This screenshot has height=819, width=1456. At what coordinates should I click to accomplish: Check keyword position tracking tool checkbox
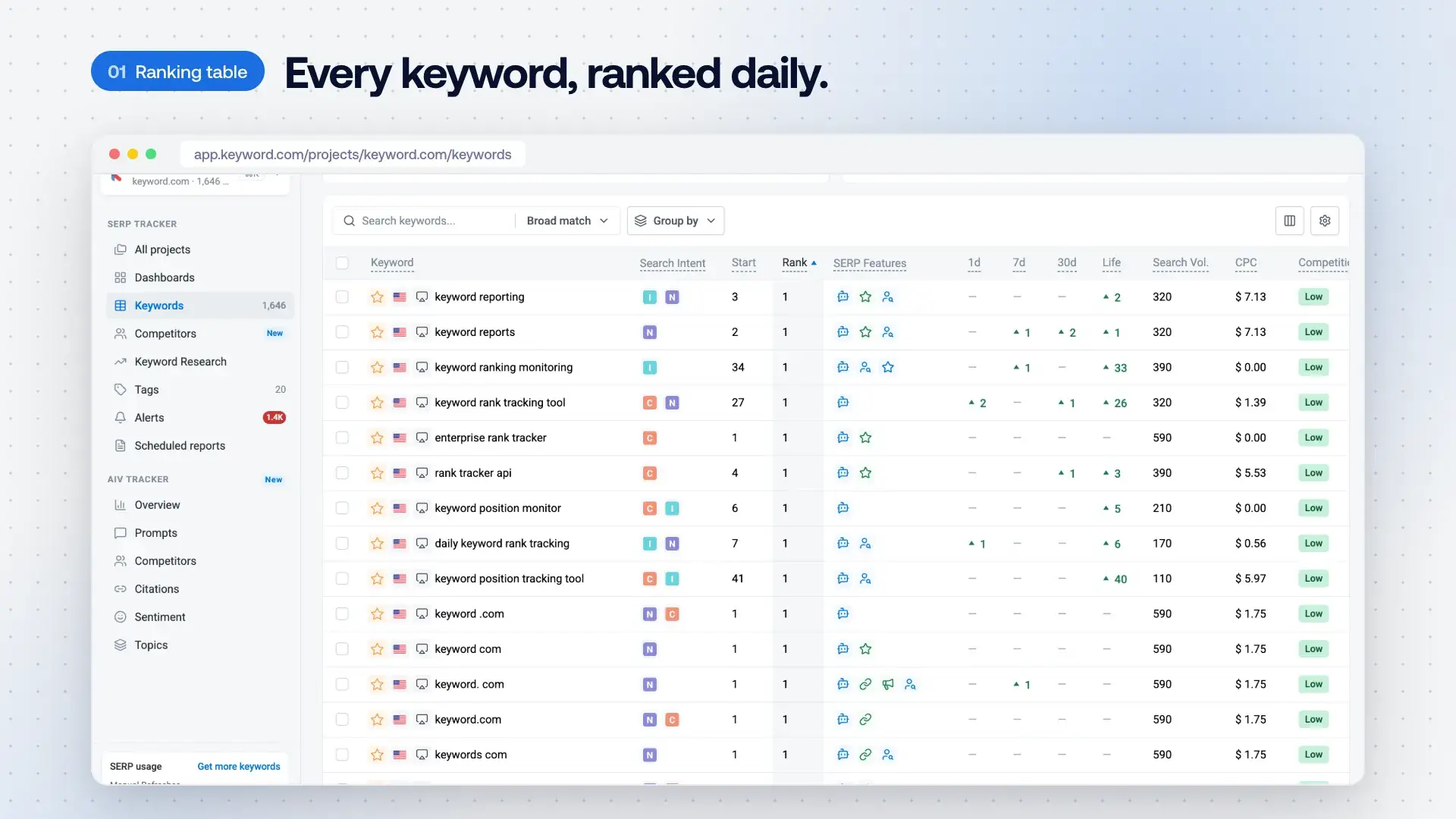coord(342,579)
